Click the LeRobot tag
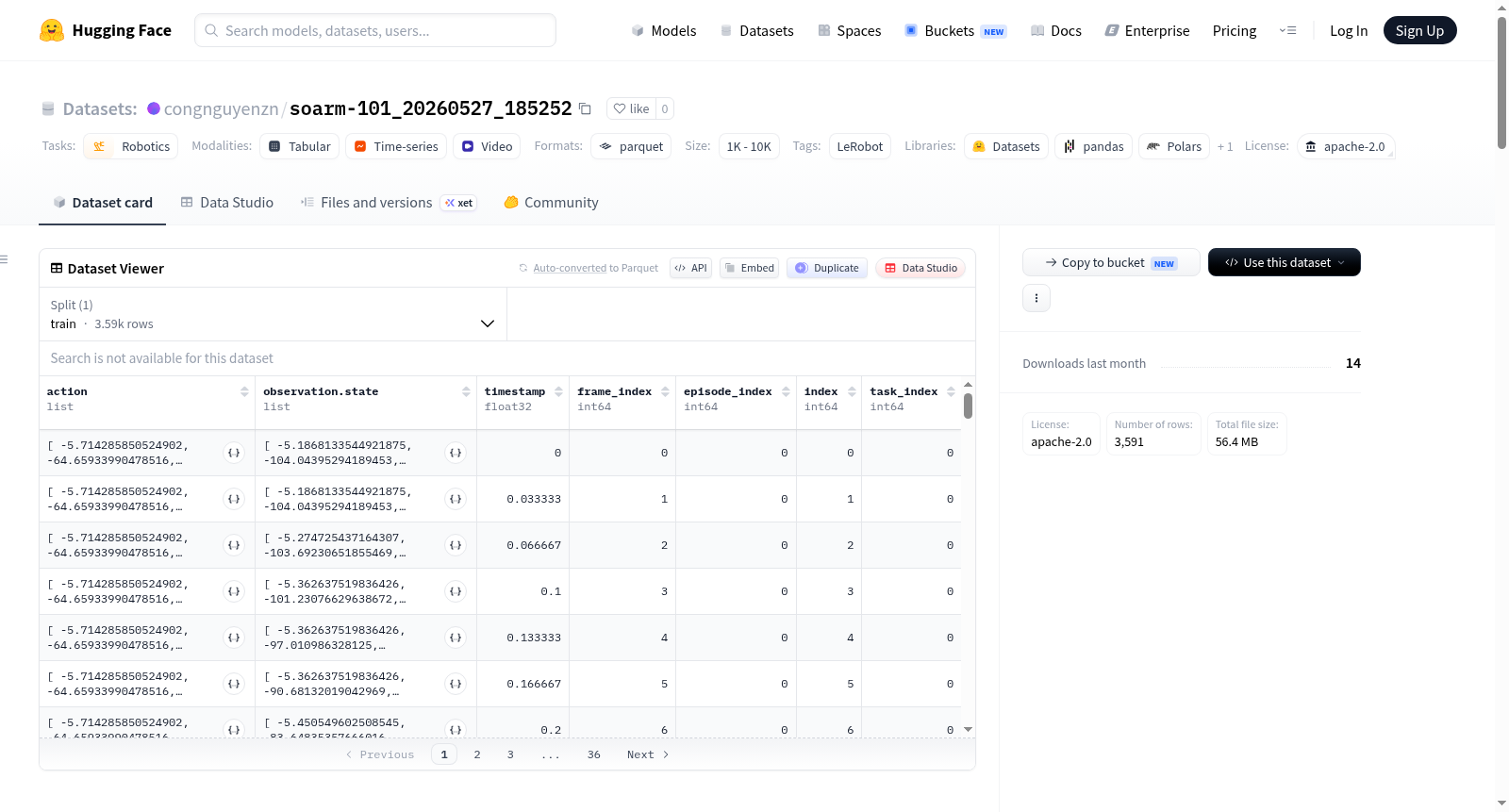 860,146
